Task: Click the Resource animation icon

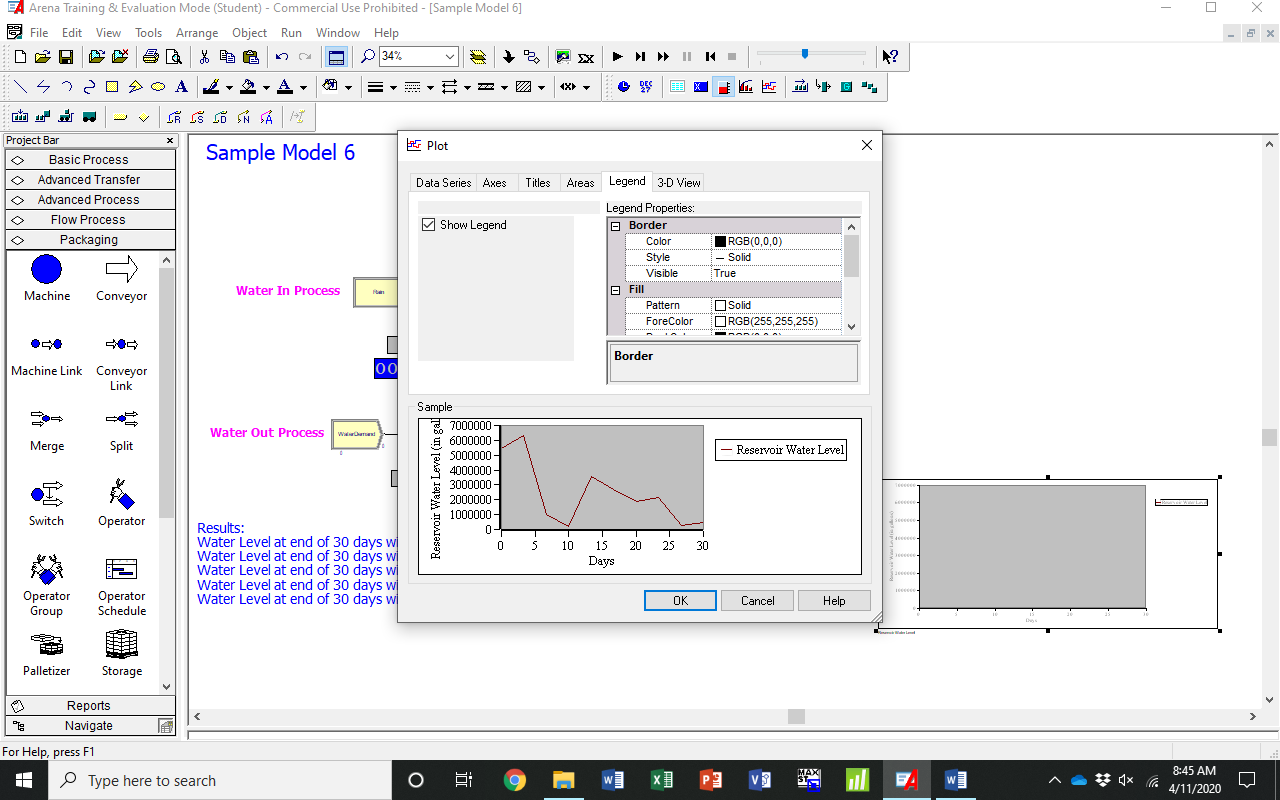Action: click(823, 87)
